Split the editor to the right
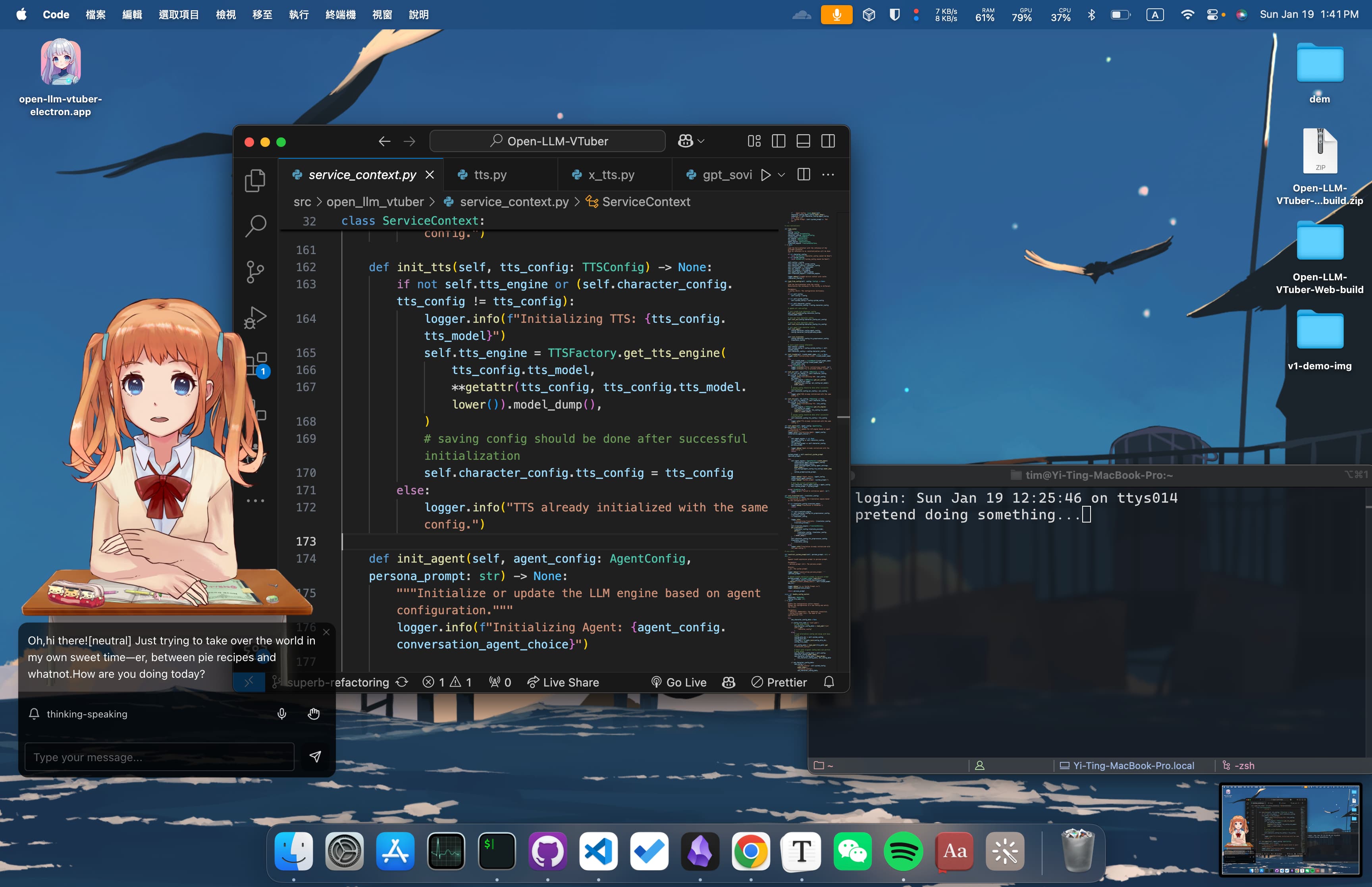The width and height of the screenshot is (1372, 887). point(804,175)
